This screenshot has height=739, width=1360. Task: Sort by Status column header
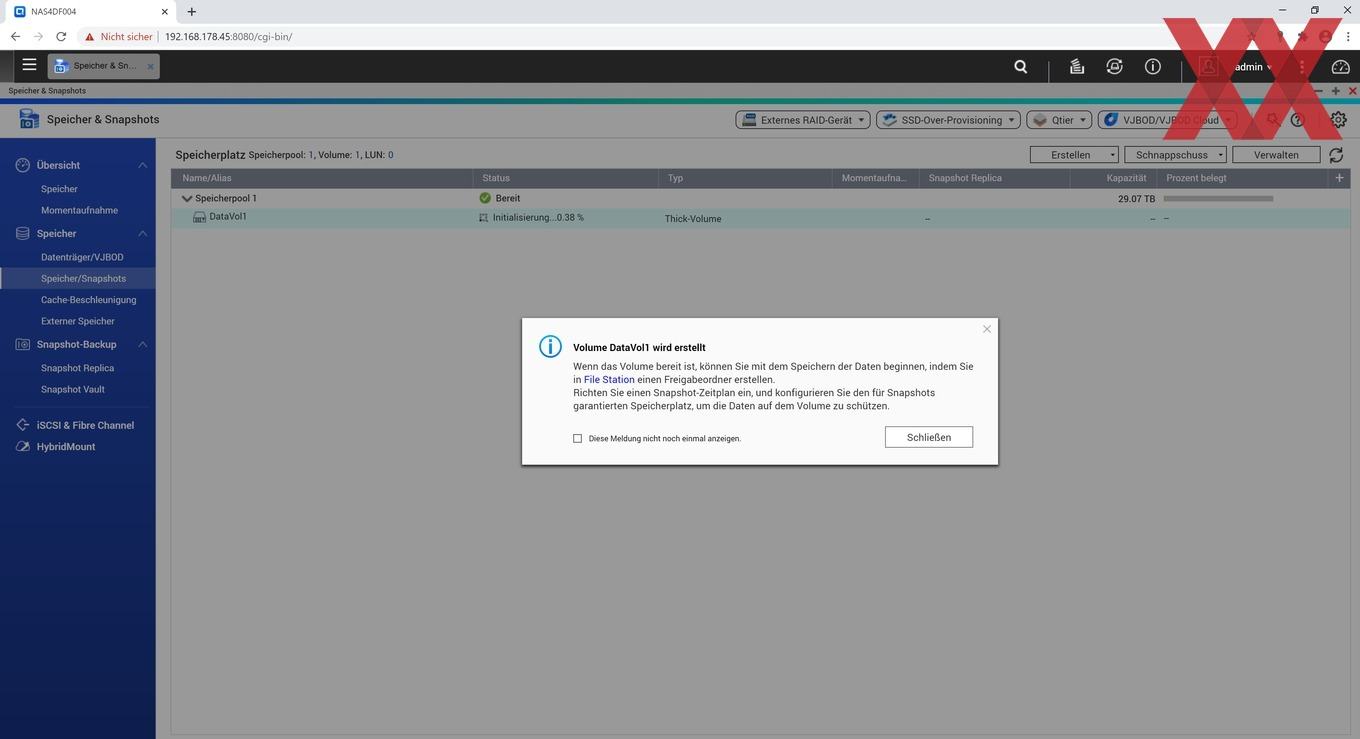[x=565, y=178]
